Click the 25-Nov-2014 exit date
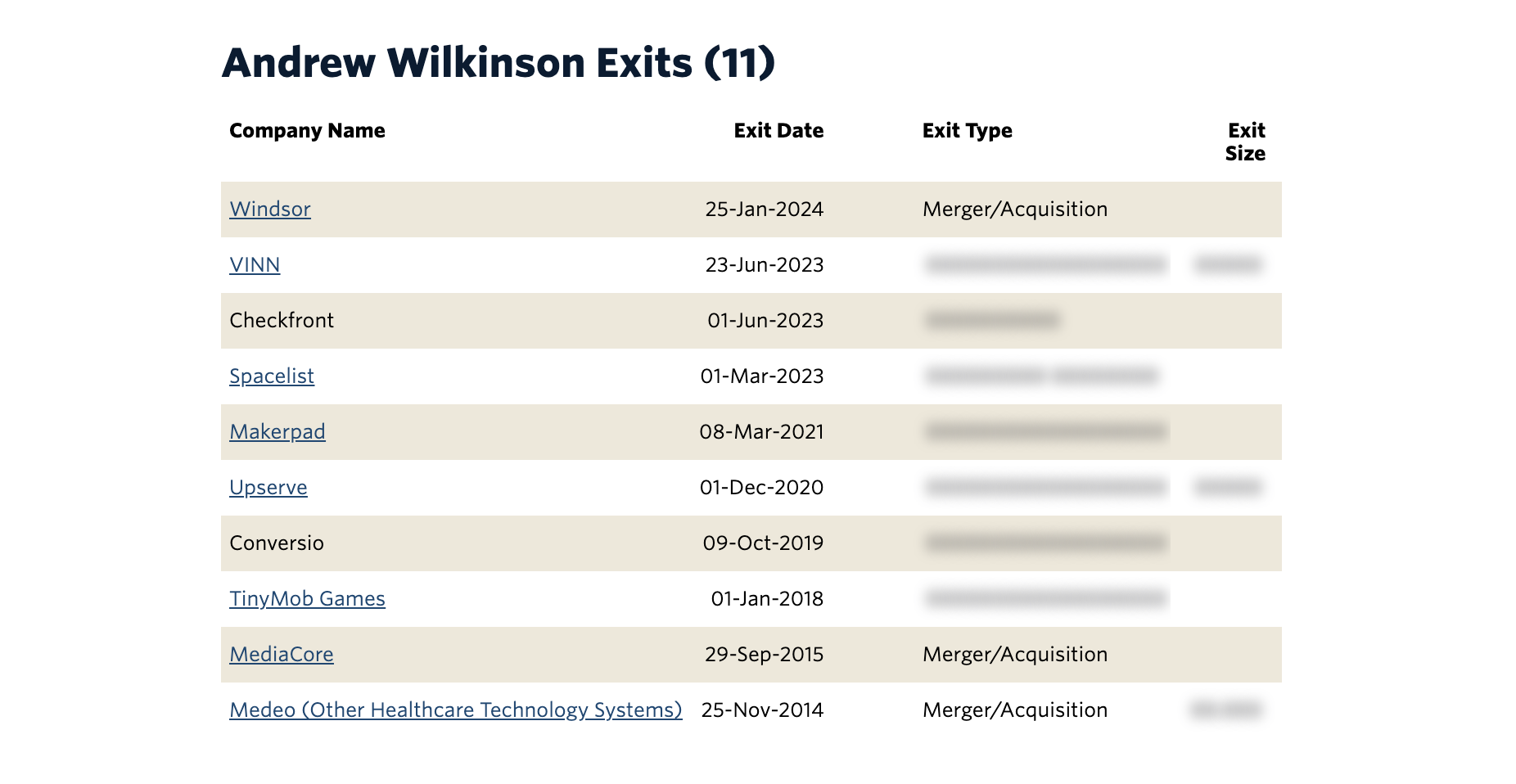1516x784 pixels. tap(762, 710)
